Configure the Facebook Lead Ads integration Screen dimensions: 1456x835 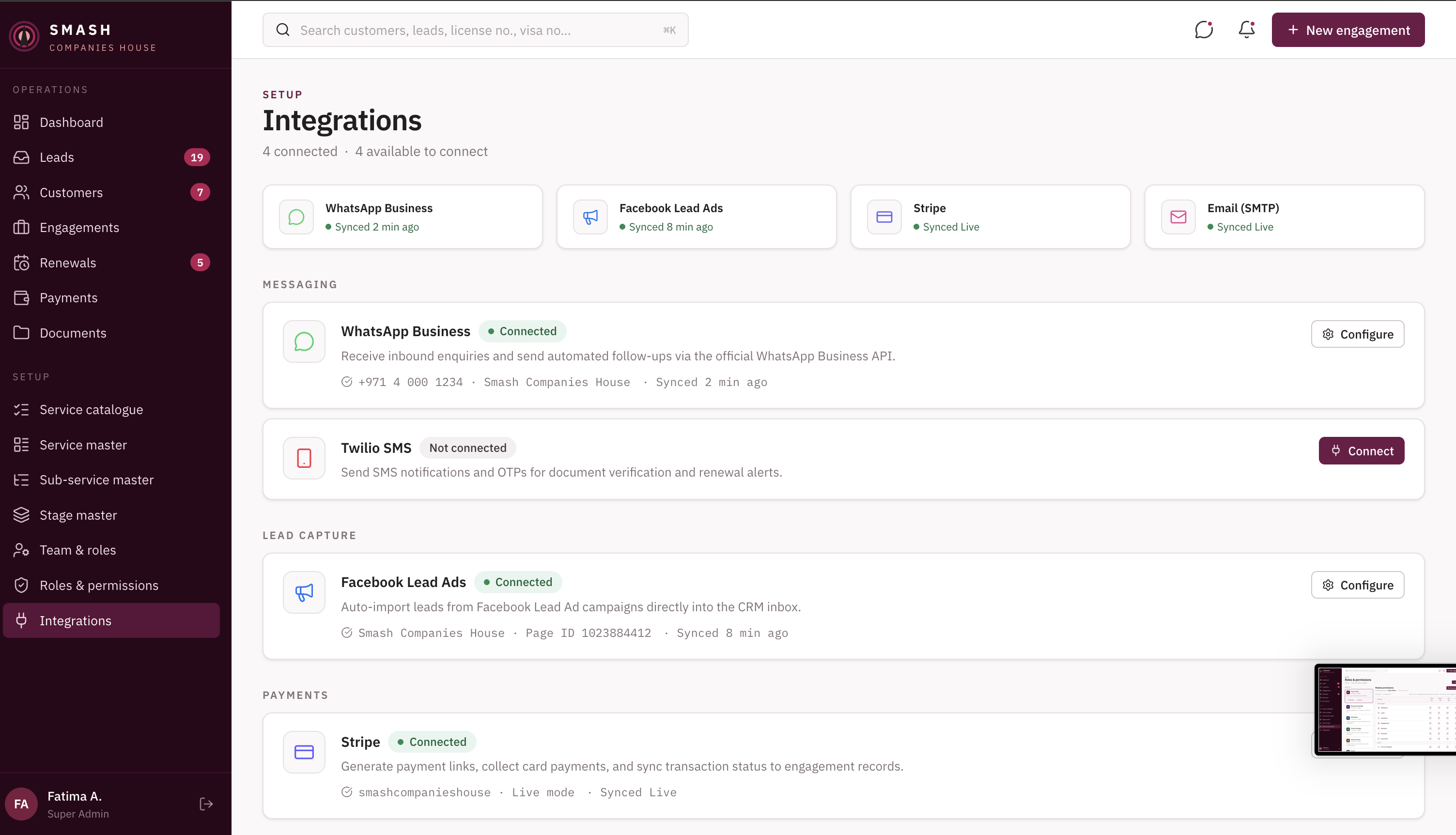[x=1357, y=585]
